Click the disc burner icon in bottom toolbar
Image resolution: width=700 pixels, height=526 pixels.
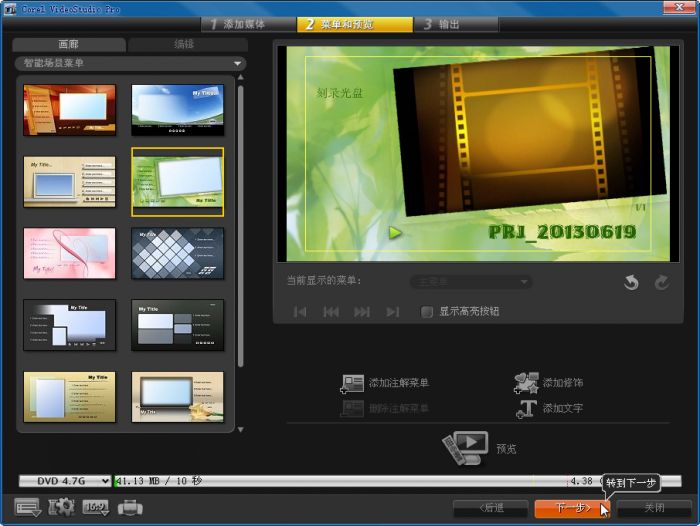[x=130, y=507]
